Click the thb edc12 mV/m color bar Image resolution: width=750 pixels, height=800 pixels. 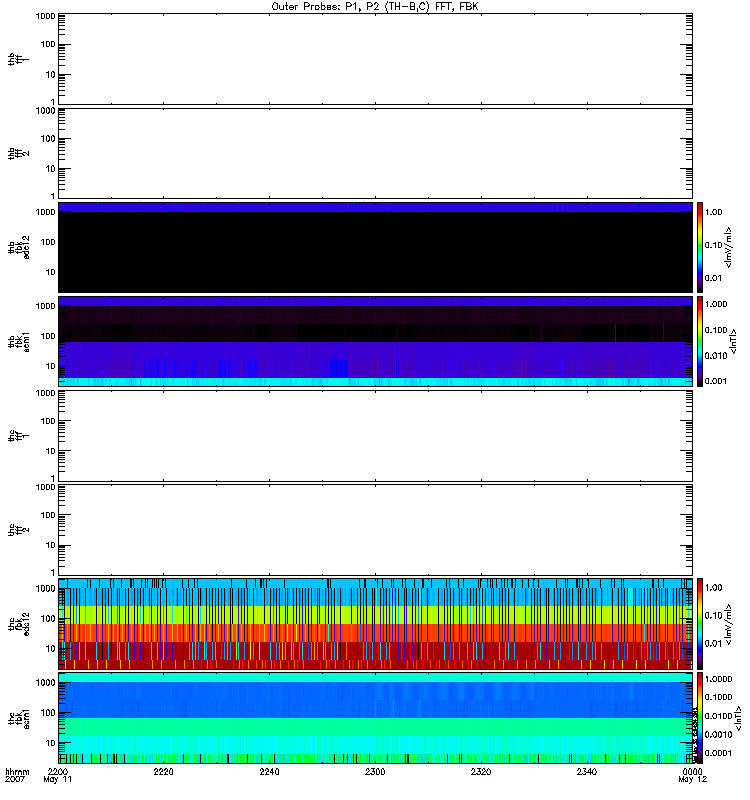click(699, 247)
